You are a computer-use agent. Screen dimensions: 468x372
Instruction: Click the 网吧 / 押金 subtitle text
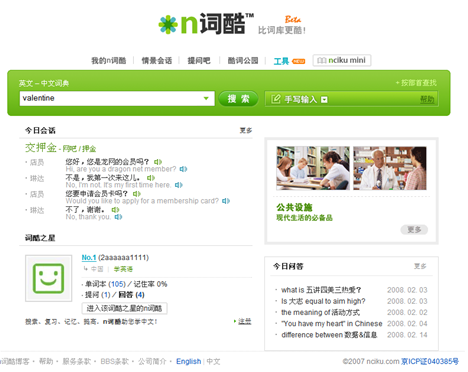79,149
